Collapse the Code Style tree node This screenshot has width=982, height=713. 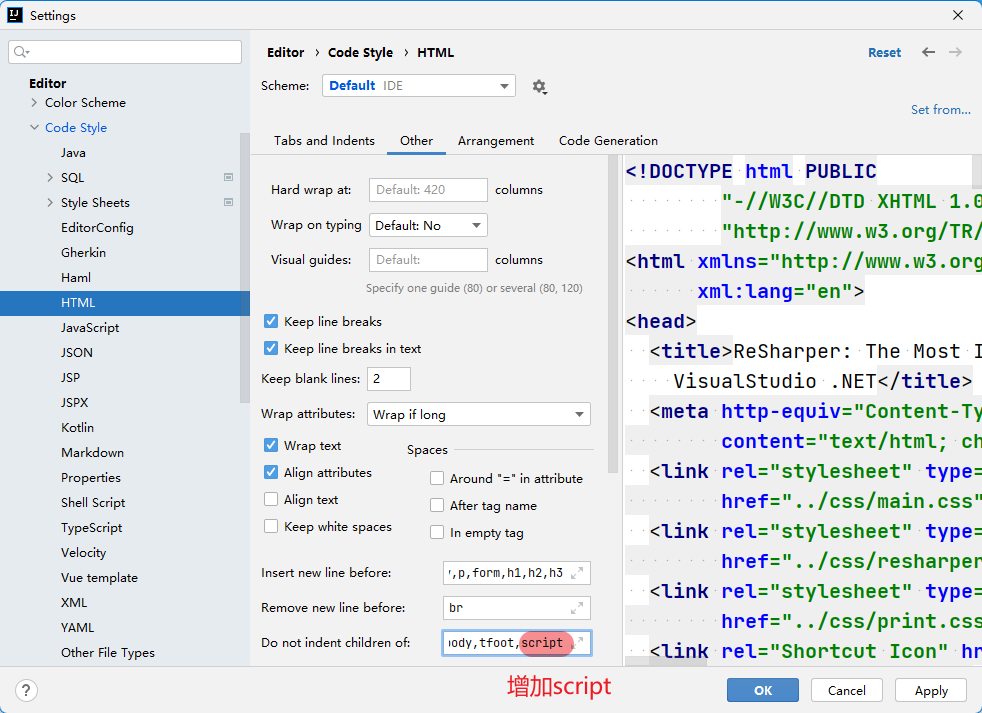point(34,127)
